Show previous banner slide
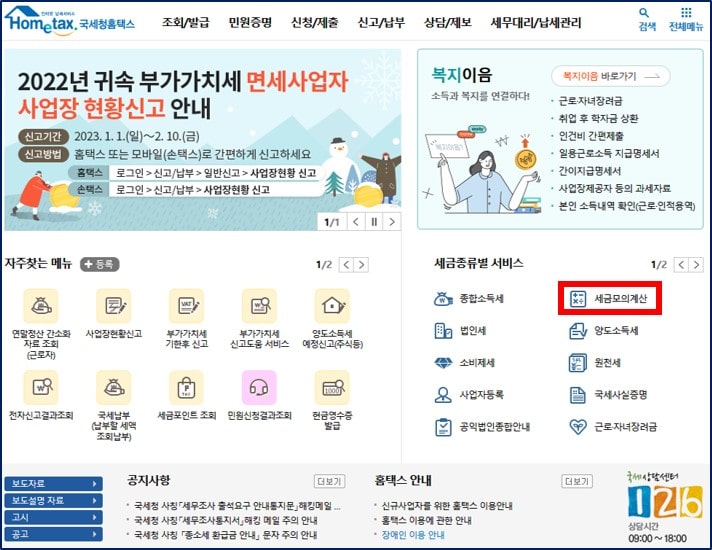This screenshot has width=712, height=550. [356, 222]
